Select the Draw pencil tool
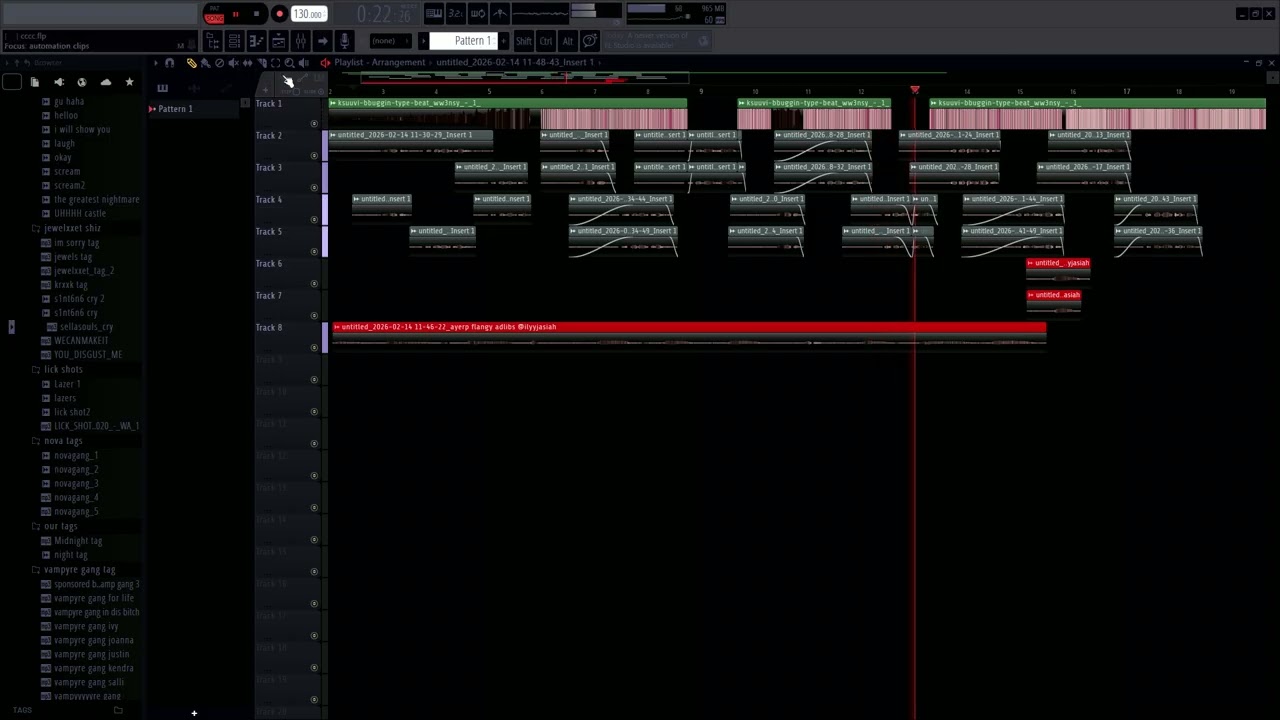 tap(192, 63)
